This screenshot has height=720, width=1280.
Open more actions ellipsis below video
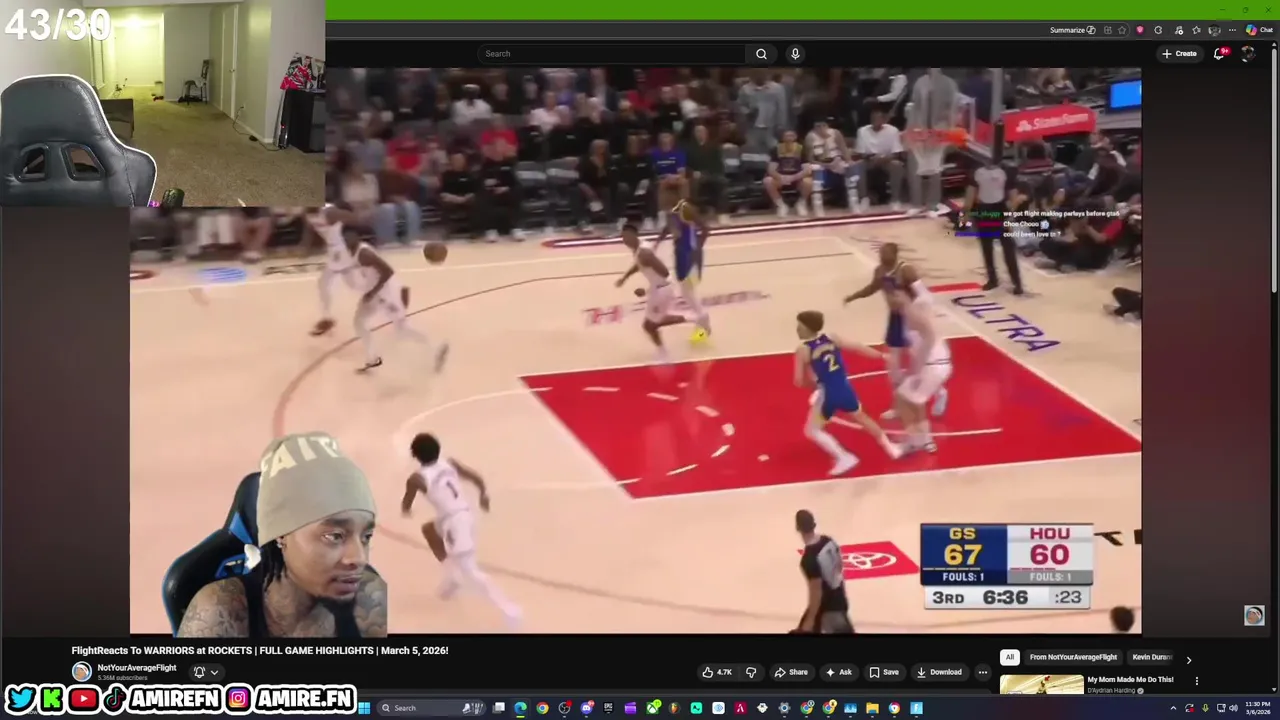pyautogui.click(x=983, y=672)
